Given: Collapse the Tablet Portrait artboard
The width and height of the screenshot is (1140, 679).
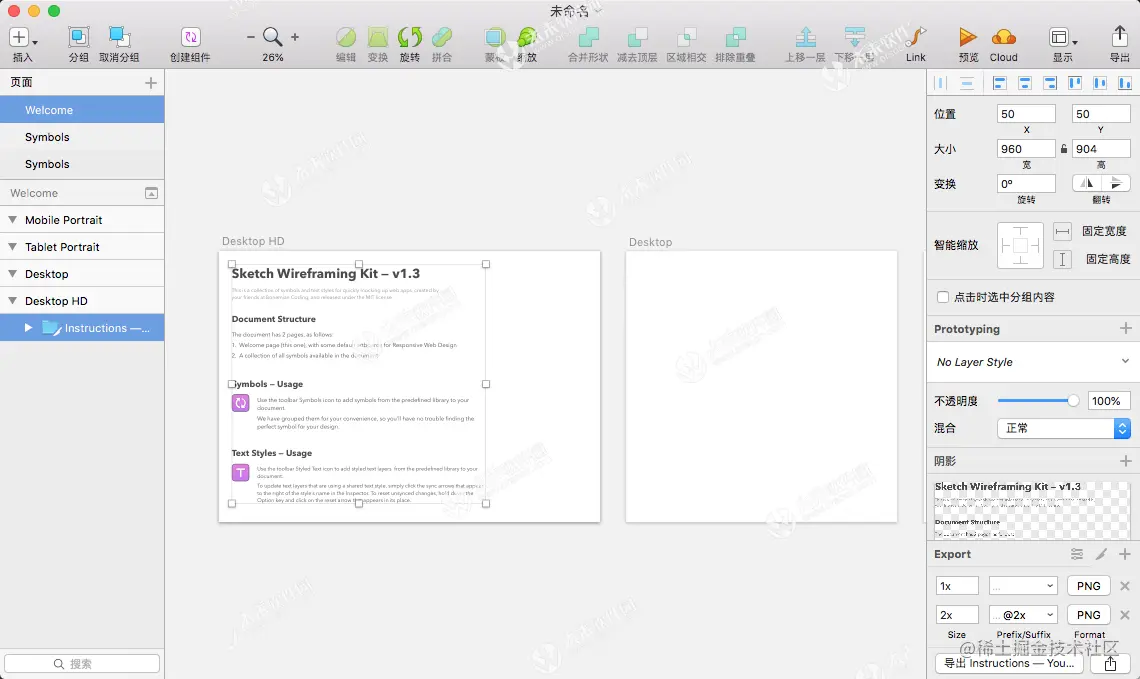Looking at the screenshot, I should point(12,246).
